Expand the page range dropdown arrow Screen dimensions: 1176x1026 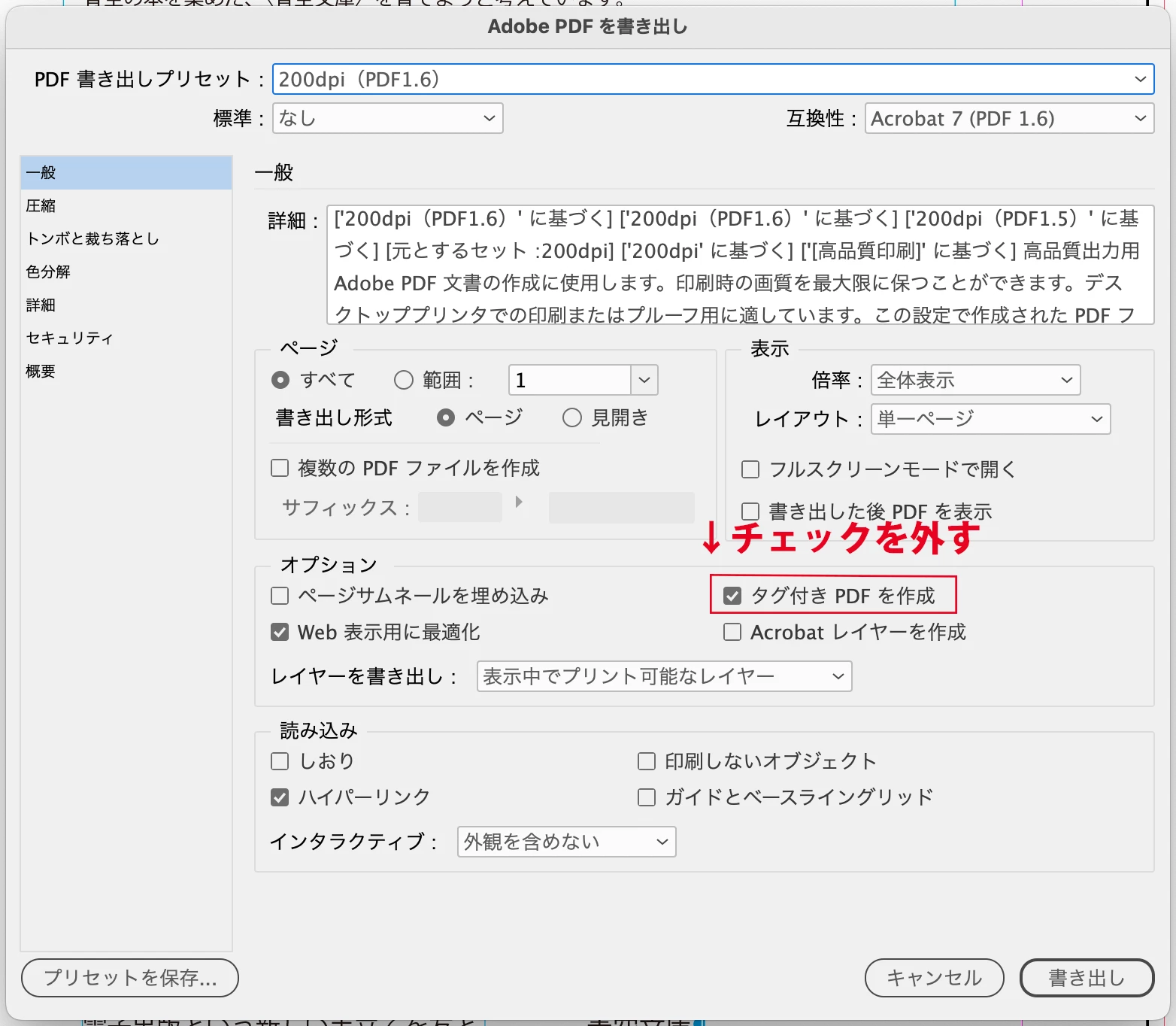pos(644,380)
